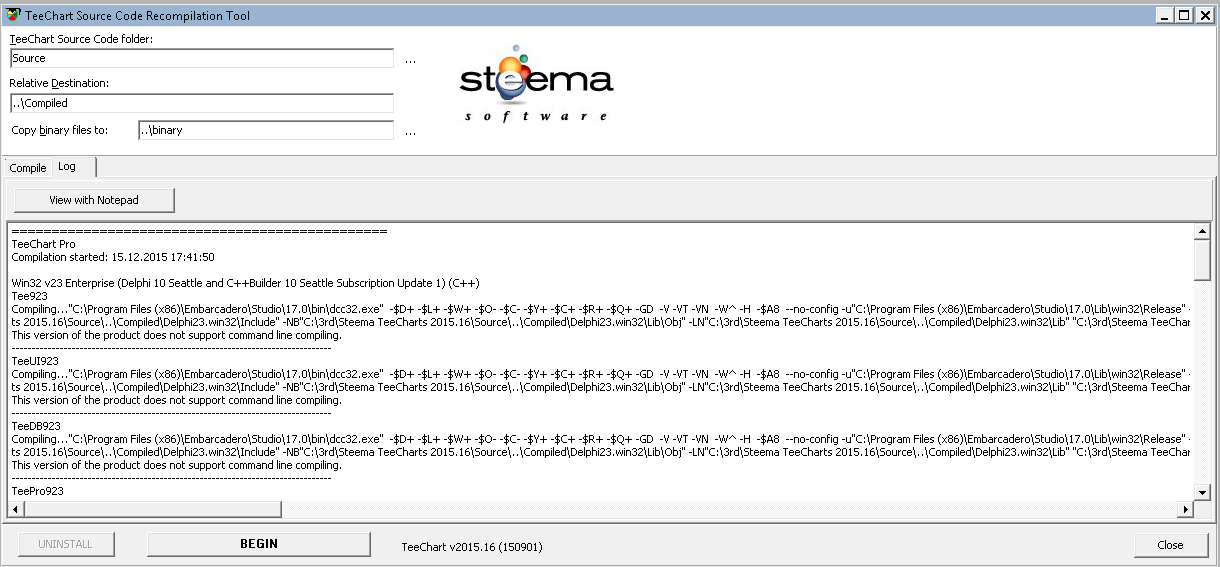Viewport: 1220px width, 567px height.
Task: Click the 'Relative Destination:' label
Action: point(60,83)
